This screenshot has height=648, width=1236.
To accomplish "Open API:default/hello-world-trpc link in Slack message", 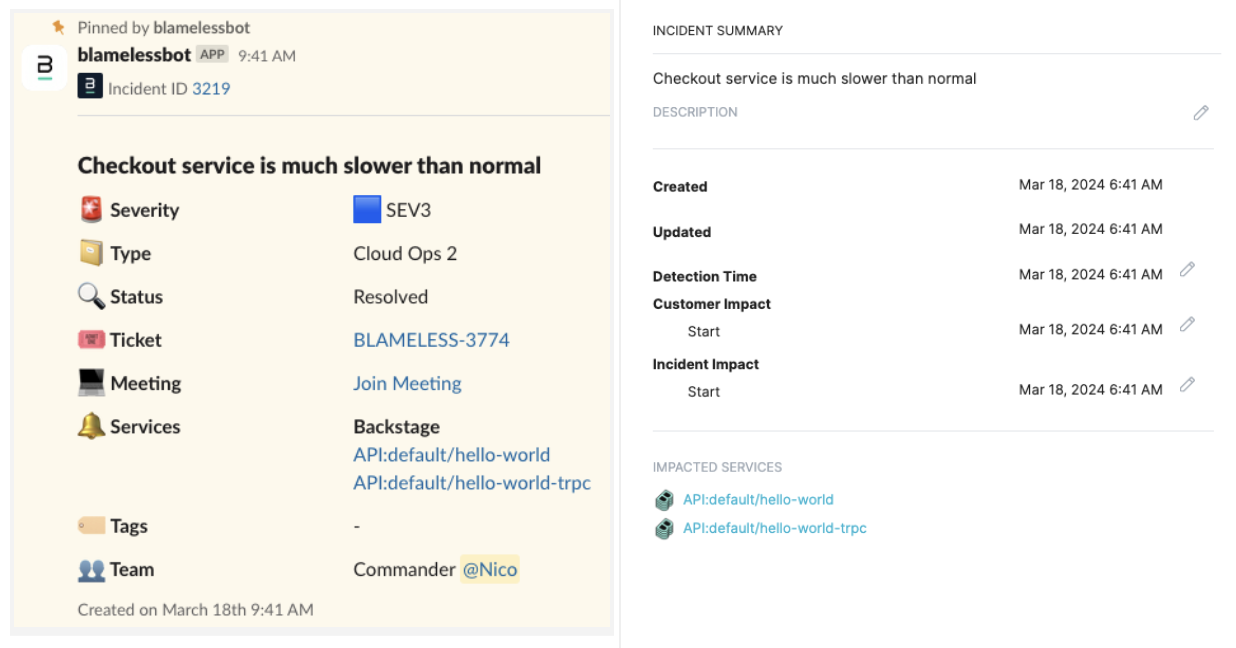I will (472, 483).
